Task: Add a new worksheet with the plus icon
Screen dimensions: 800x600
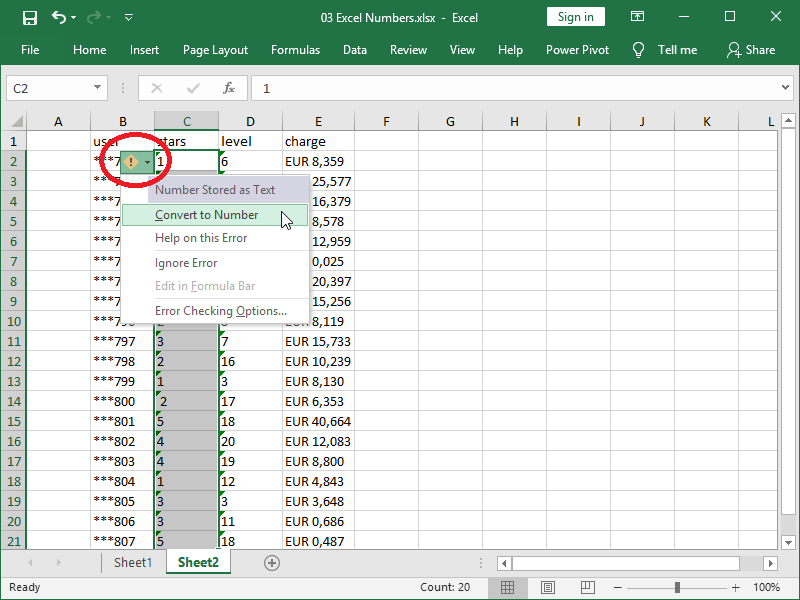Action: pyautogui.click(x=271, y=562)
